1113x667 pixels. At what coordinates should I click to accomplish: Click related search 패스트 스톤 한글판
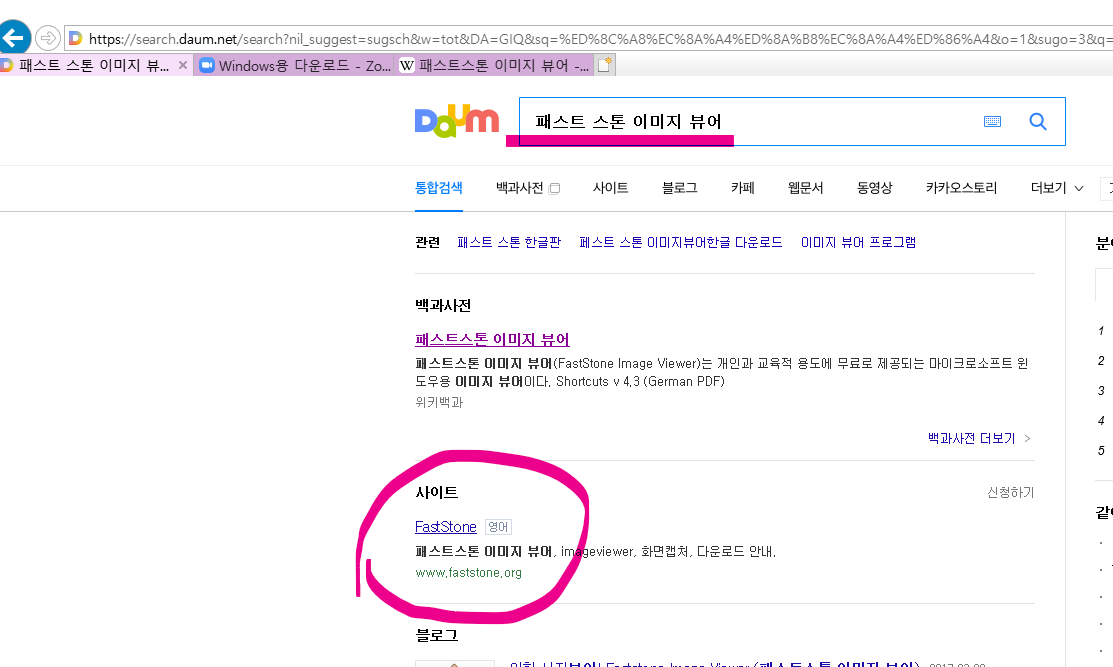tap(509, 243)
